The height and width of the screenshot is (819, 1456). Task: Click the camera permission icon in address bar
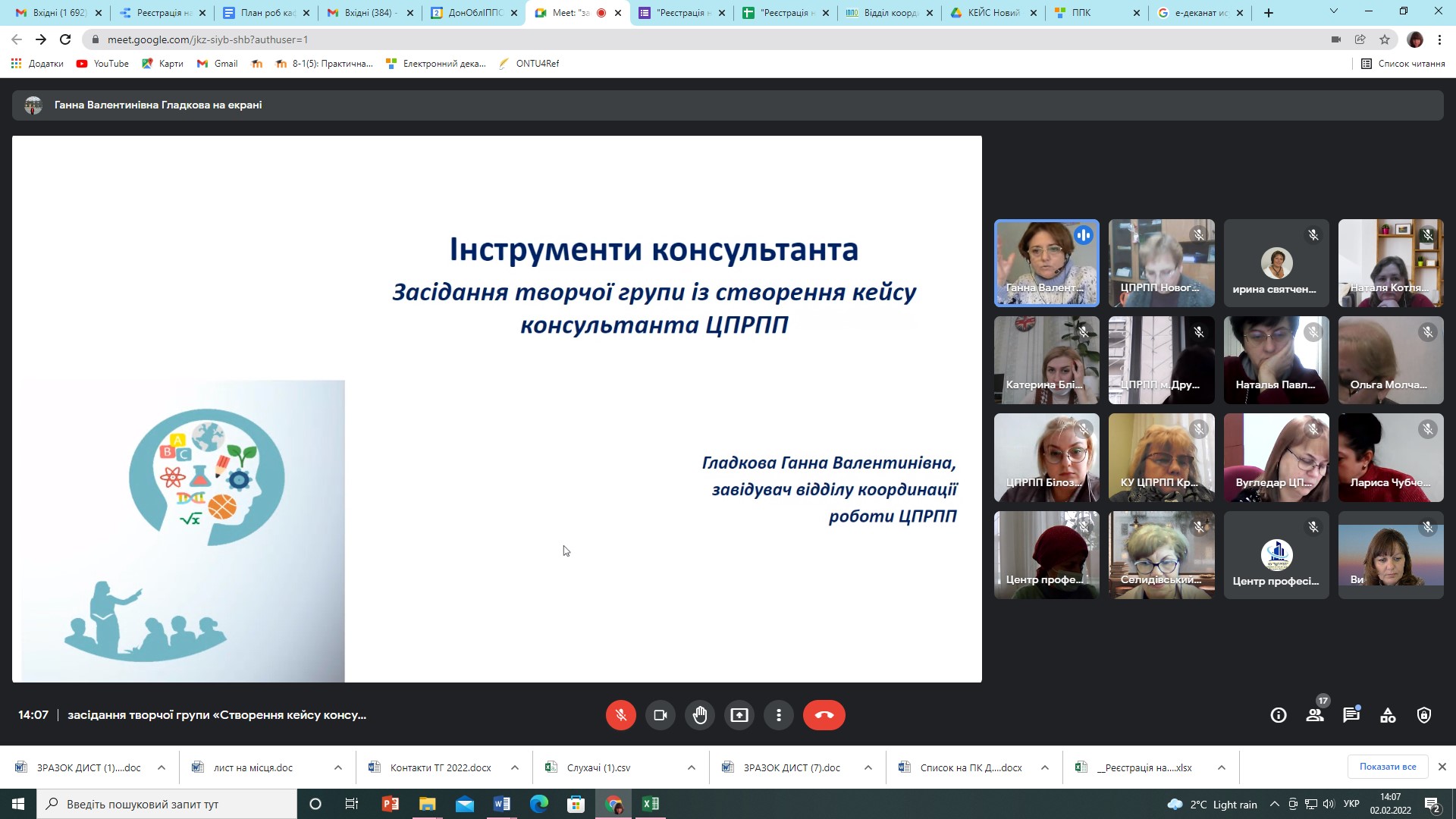[1336, 39]
